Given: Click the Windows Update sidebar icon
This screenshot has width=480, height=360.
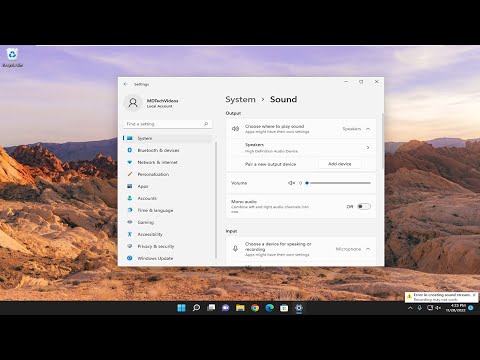Looking at the screenshot, I should click(x=130, y=258).
